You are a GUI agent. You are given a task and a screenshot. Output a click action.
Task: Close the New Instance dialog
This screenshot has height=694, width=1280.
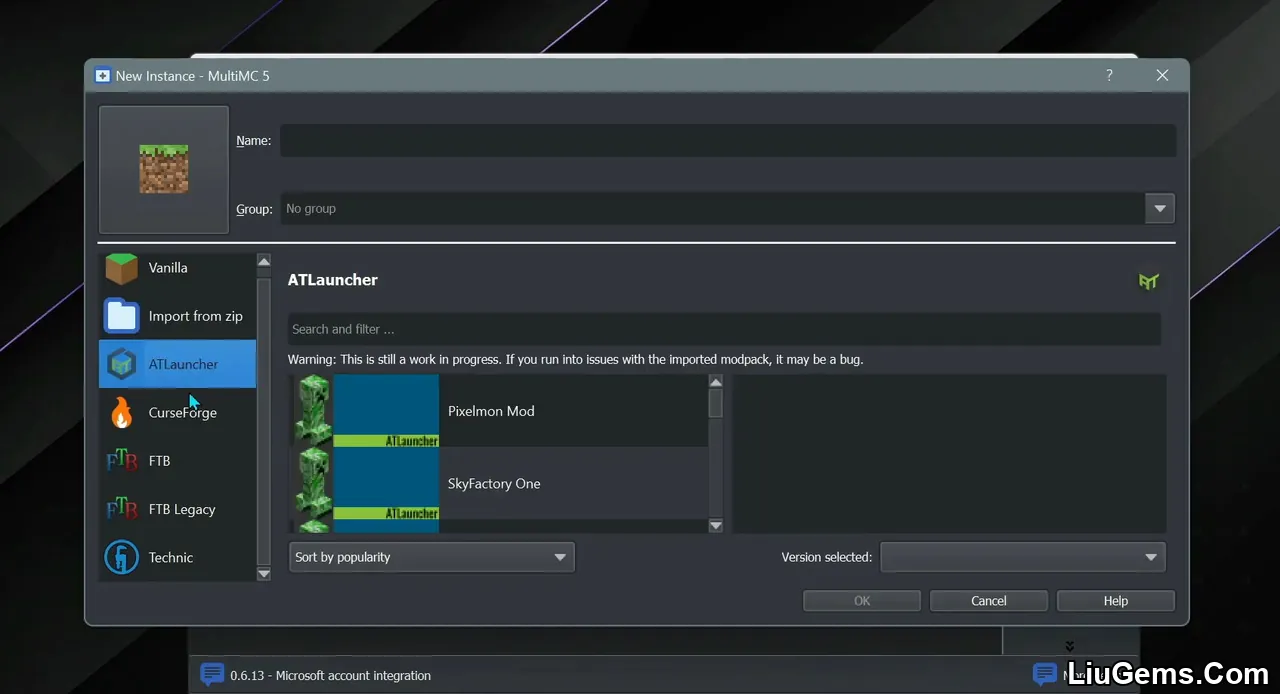click(x=1162, y=75)
